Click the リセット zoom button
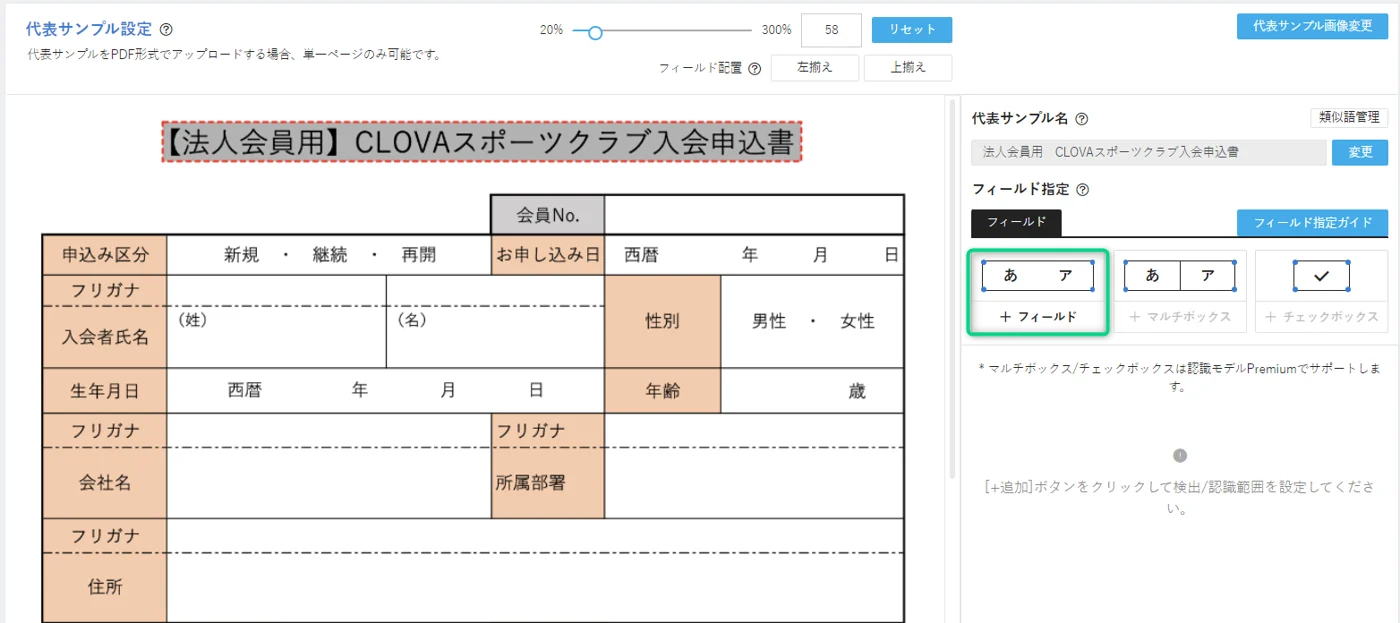This screenshot has height=623, width=1400. coord(911,30)
